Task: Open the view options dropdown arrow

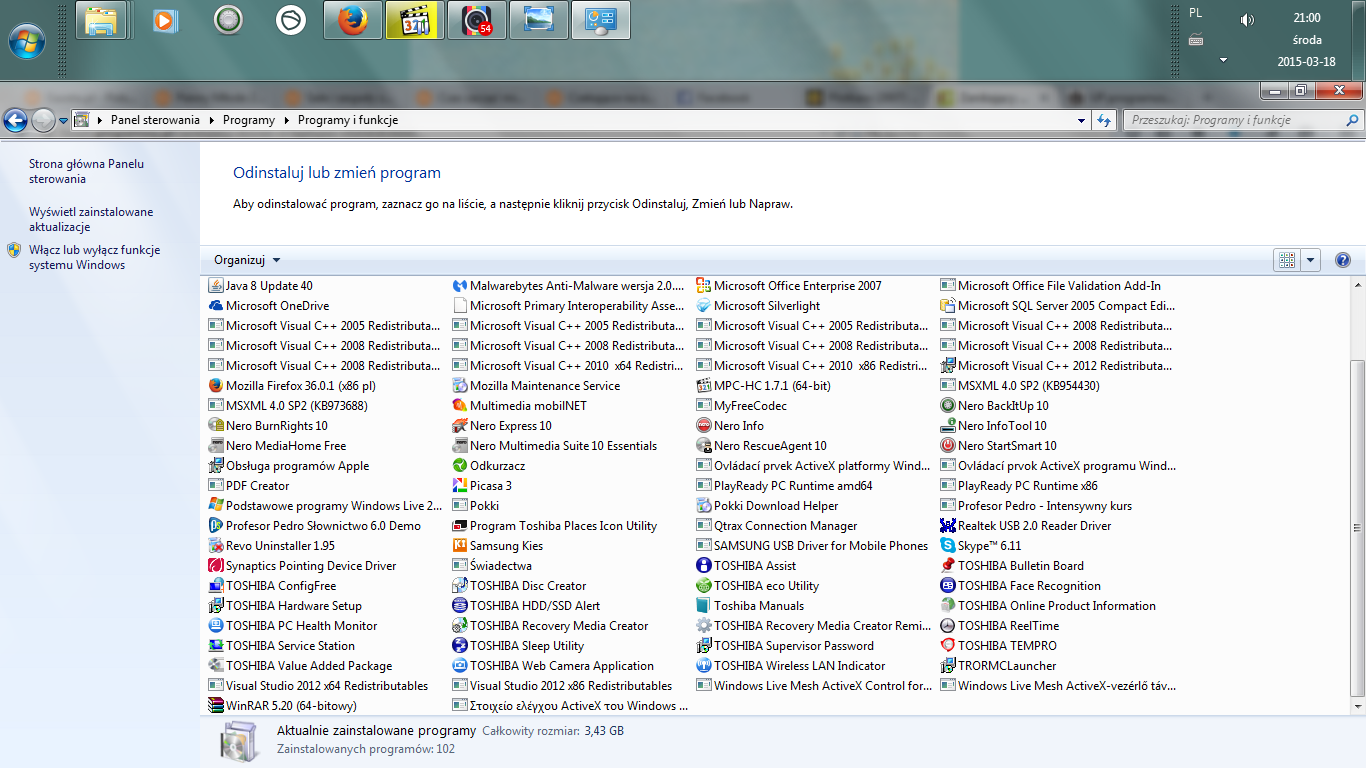Action: pyautogui.click(x=1311, y=260)
